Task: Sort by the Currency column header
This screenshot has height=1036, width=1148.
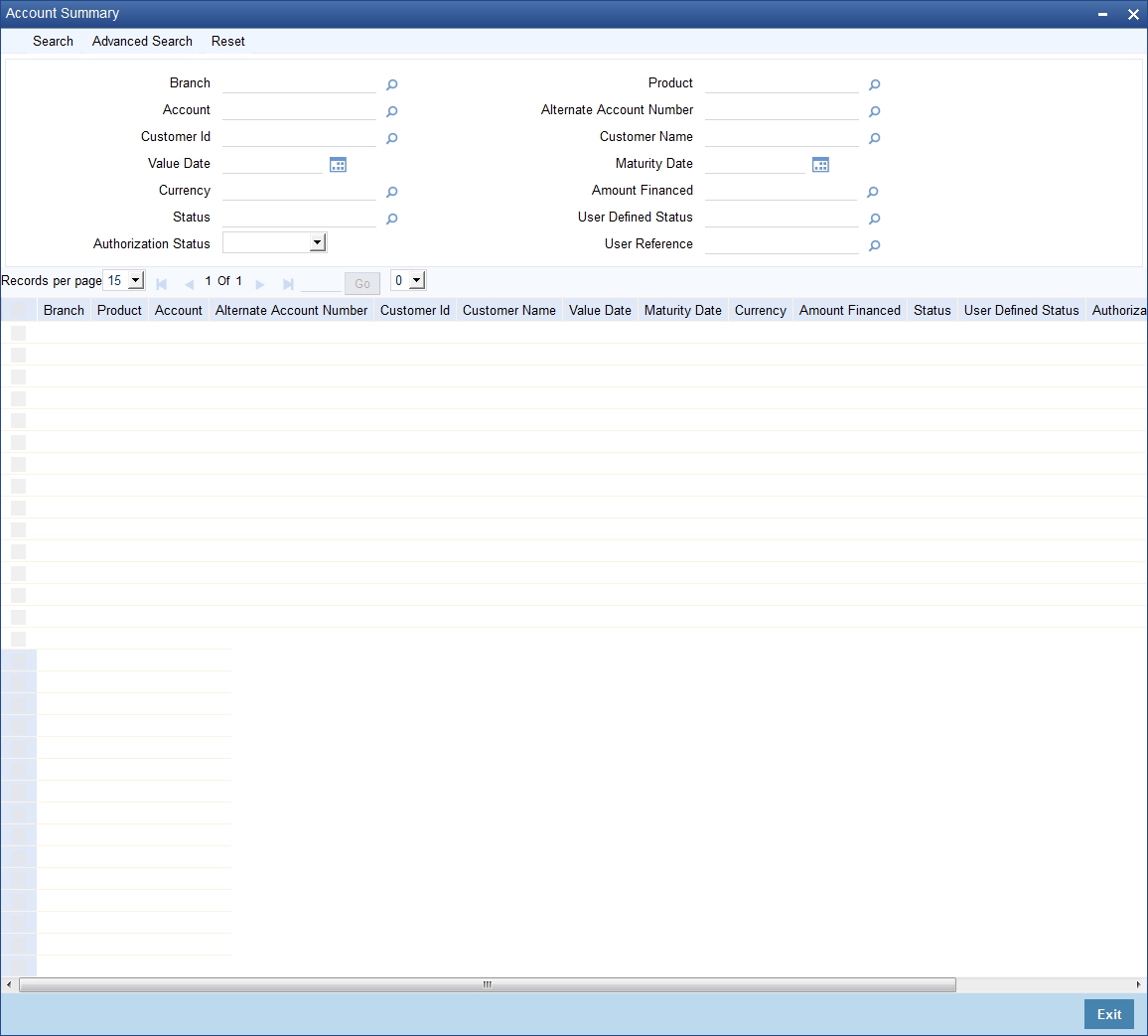Action: pyautogui.click(x=760, y=311)
